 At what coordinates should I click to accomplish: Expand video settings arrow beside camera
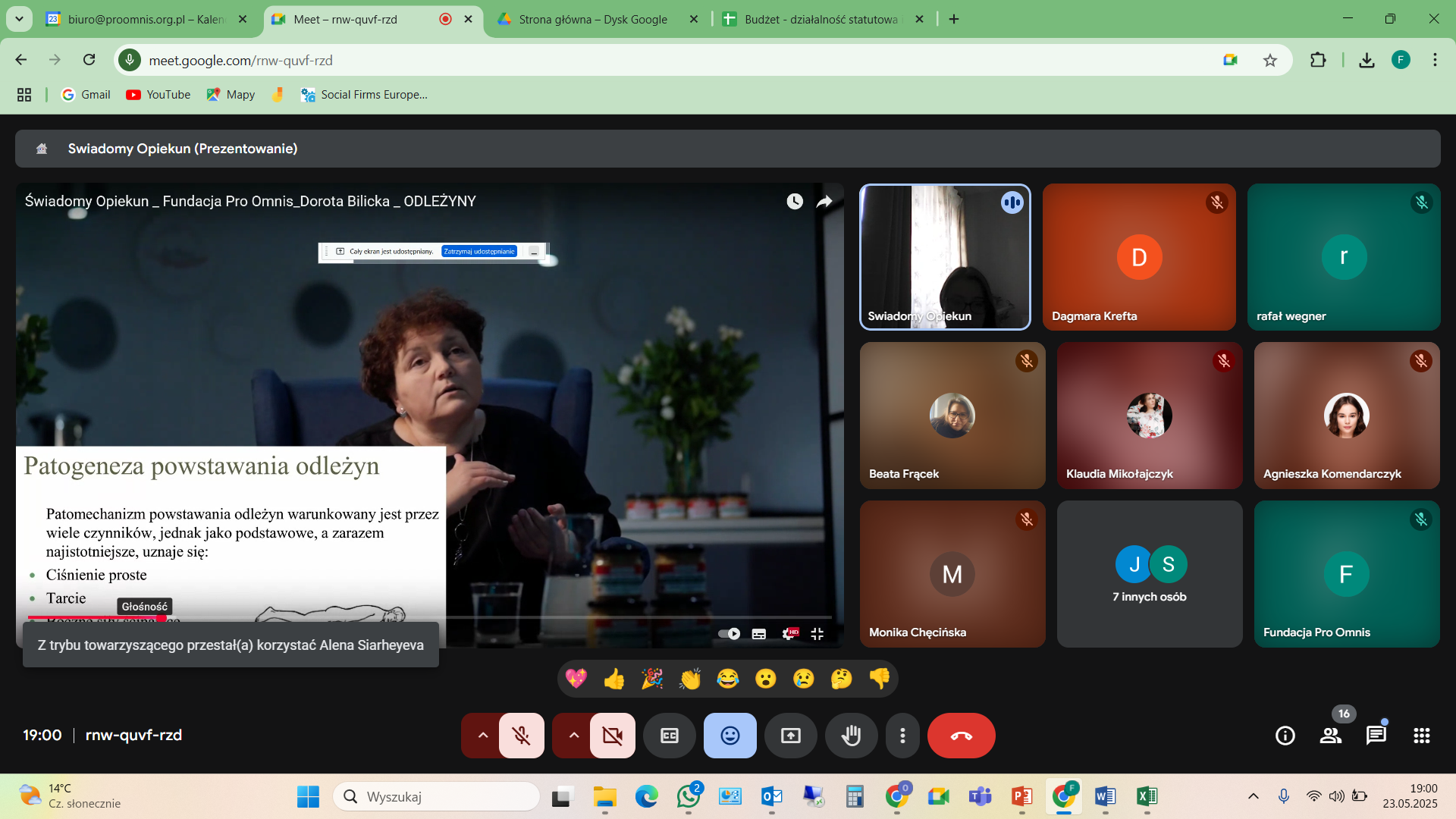coord(573,736)
